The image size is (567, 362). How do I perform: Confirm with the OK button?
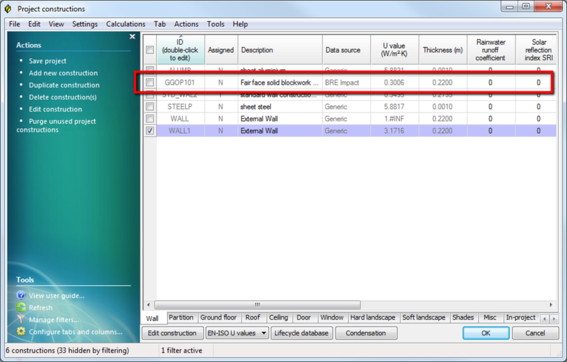(486, 333)
